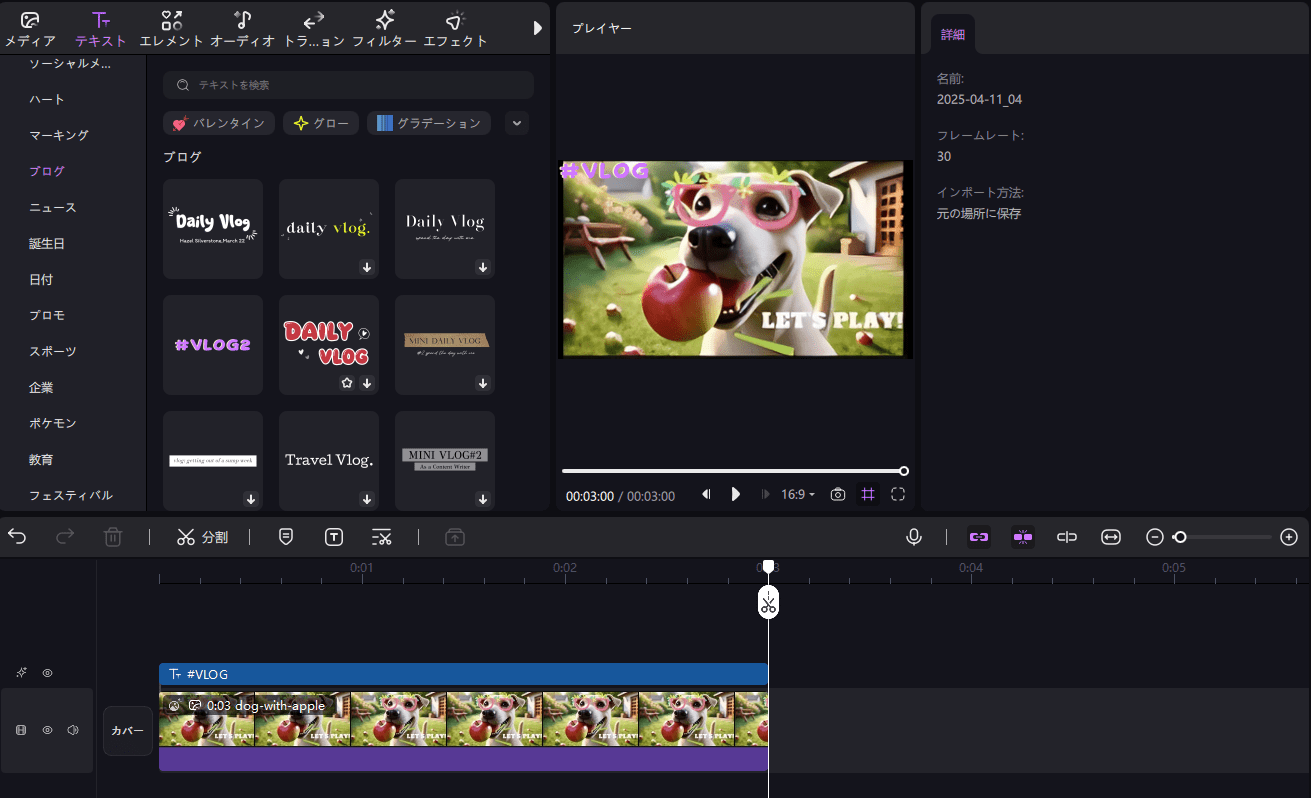Add a marker with the marker icon
Viewport: 1311px width, 798px height.
pyautogui.click(x=286, y=537)
